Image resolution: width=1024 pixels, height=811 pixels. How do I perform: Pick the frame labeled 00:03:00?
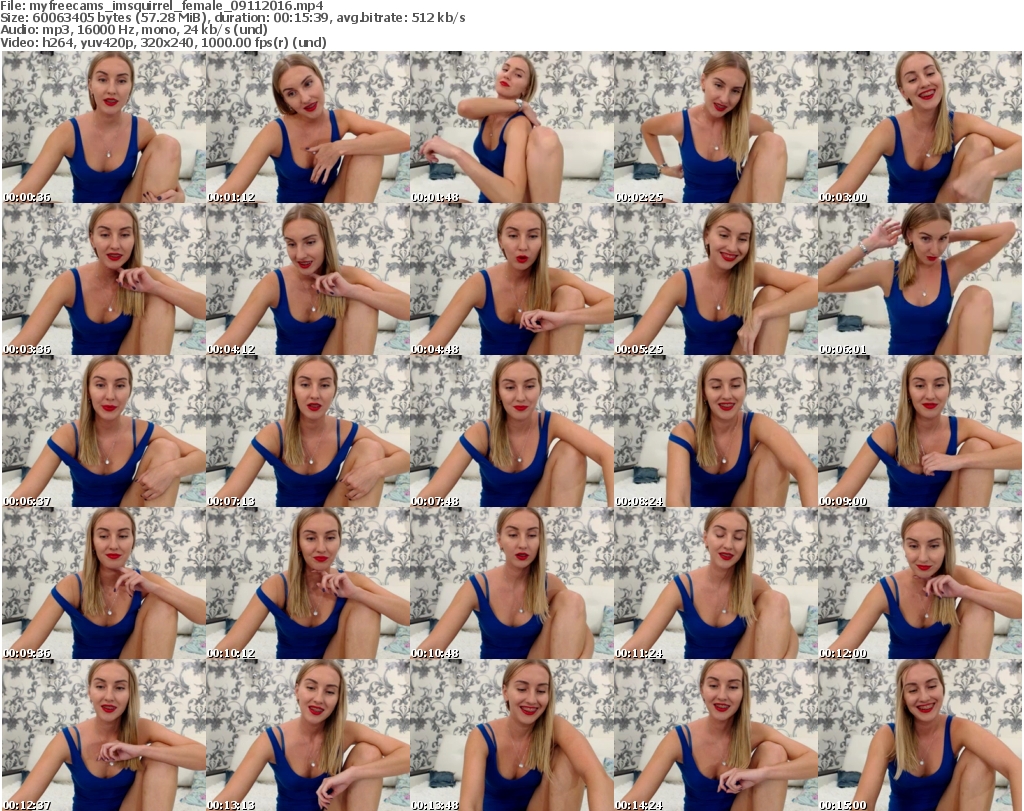[x=919, y=128]
